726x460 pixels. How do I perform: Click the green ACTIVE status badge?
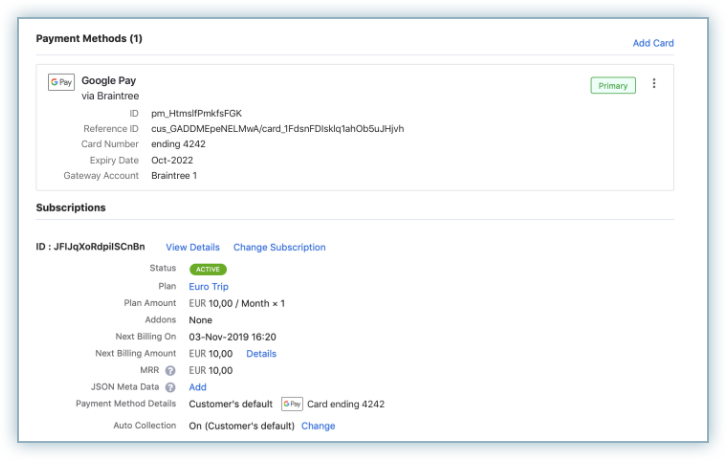coord(208,269)
